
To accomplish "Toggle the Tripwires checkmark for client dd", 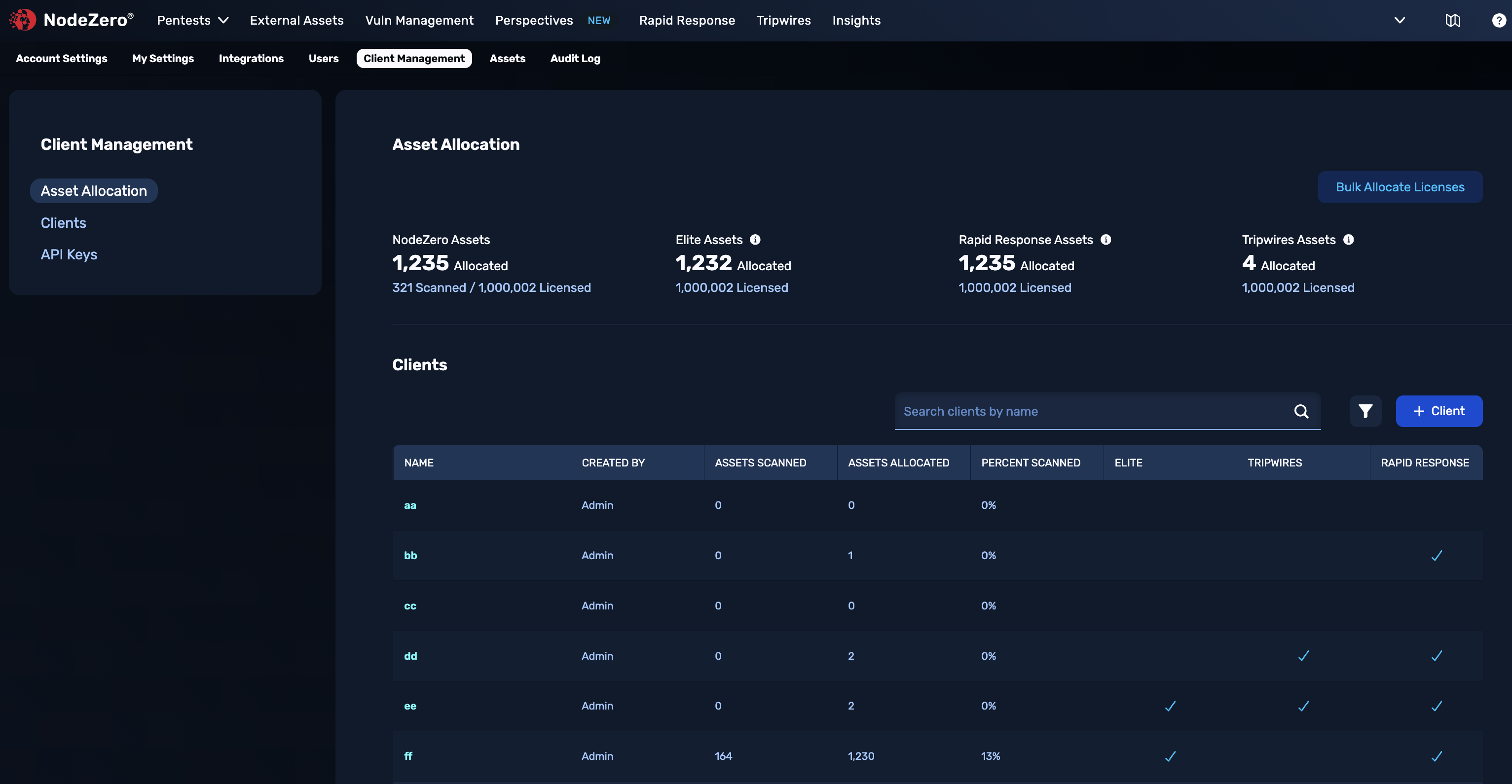I will click(x=1303, y=656).
